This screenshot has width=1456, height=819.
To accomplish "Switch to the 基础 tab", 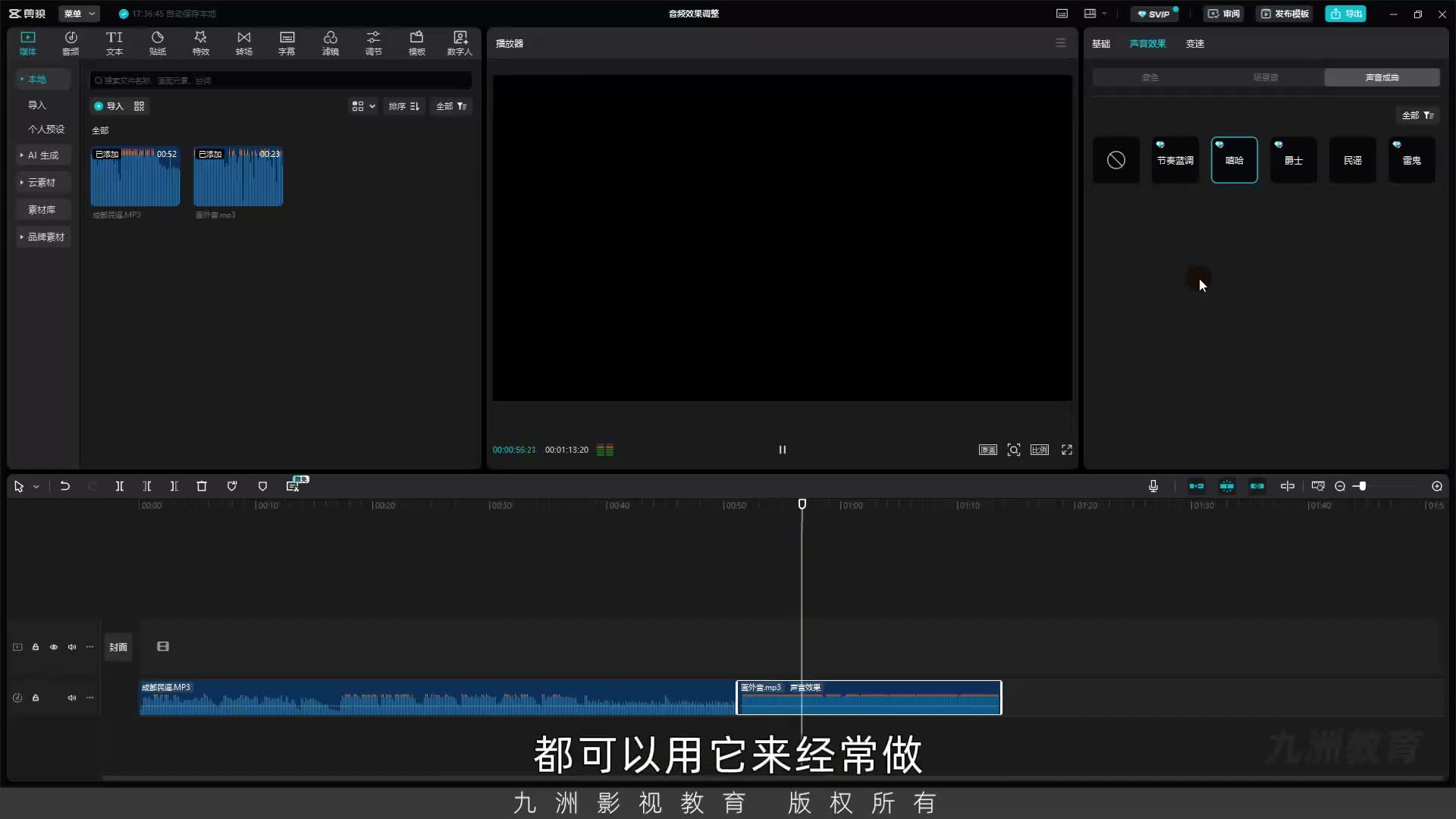I will click(1101, 43).
